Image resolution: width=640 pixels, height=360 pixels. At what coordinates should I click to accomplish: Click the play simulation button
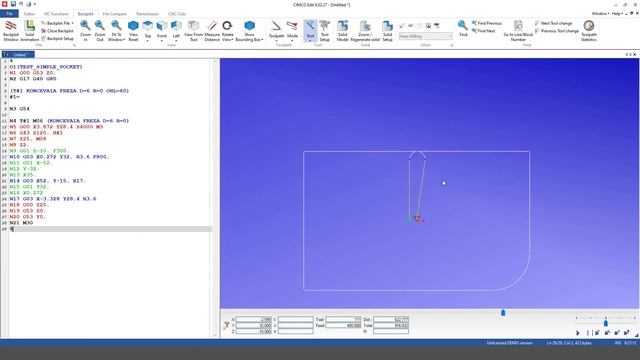[578, 333]
